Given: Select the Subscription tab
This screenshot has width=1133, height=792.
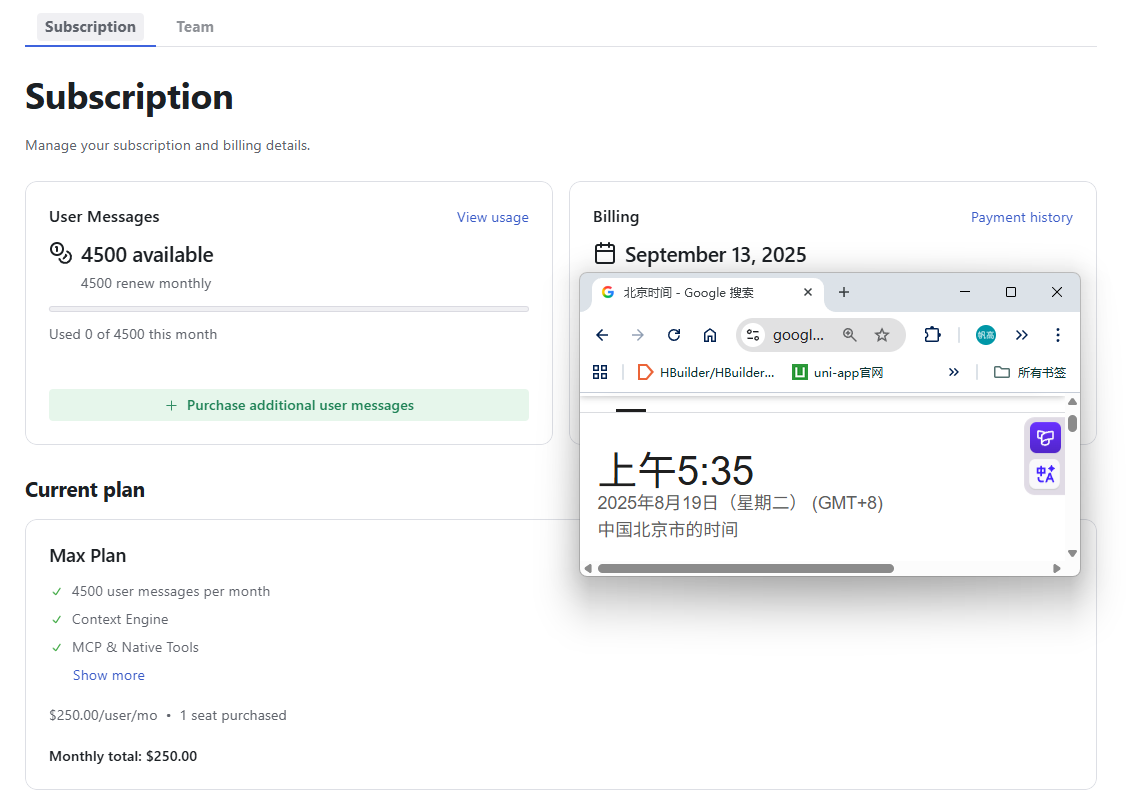Looking at the screenshot, I should (90, 27).
